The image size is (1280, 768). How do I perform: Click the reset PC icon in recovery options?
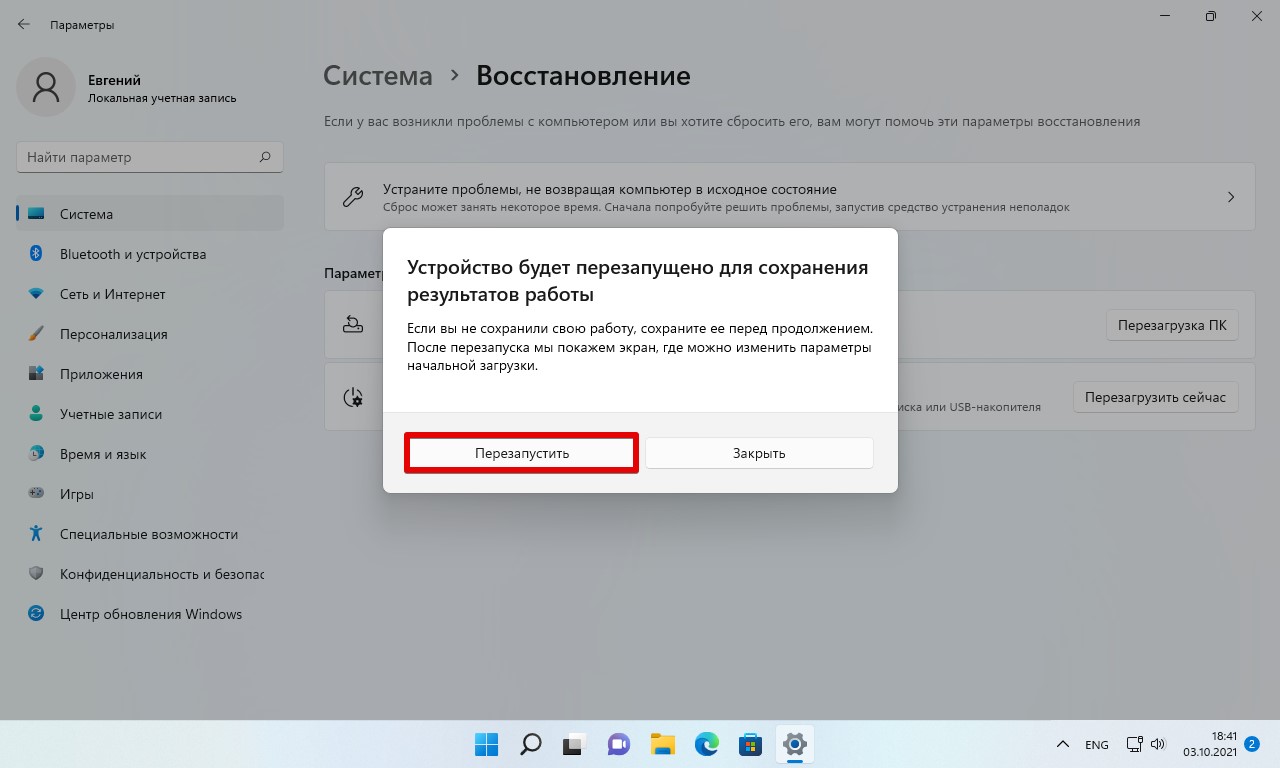[x=353, y=324]
